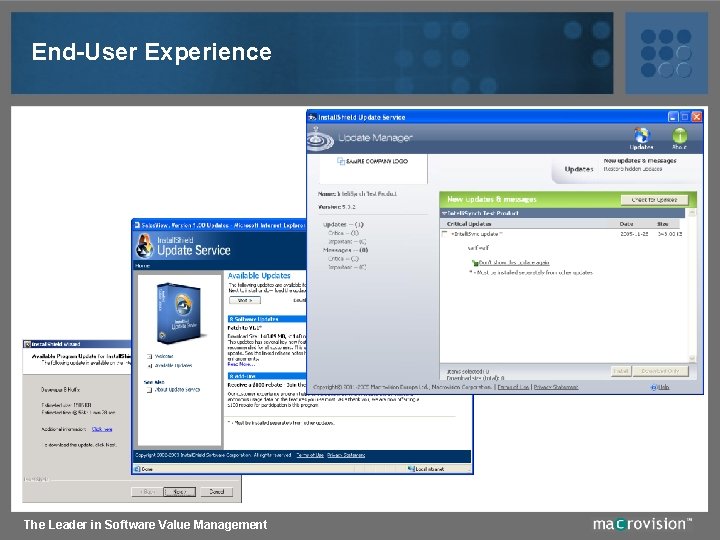Click the InstallShield Update Service globe logo
The width and height of the screenshot is (720, 540).
(x=145, y=246)
